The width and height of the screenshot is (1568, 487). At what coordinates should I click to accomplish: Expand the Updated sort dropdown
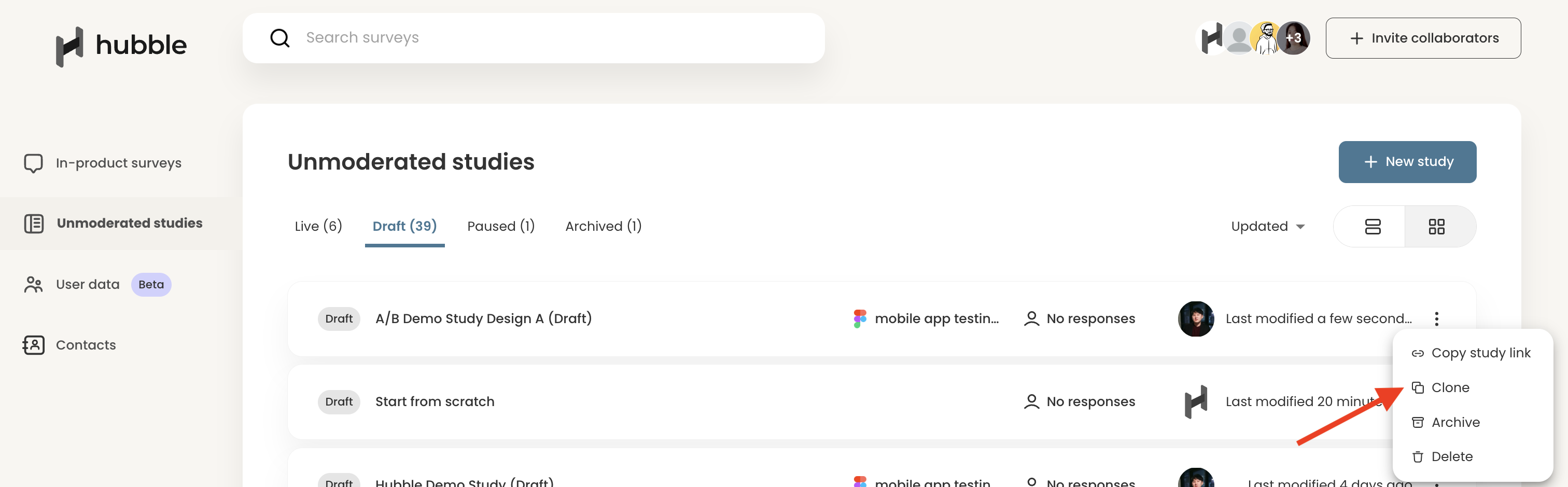(x=1267, y=227)
